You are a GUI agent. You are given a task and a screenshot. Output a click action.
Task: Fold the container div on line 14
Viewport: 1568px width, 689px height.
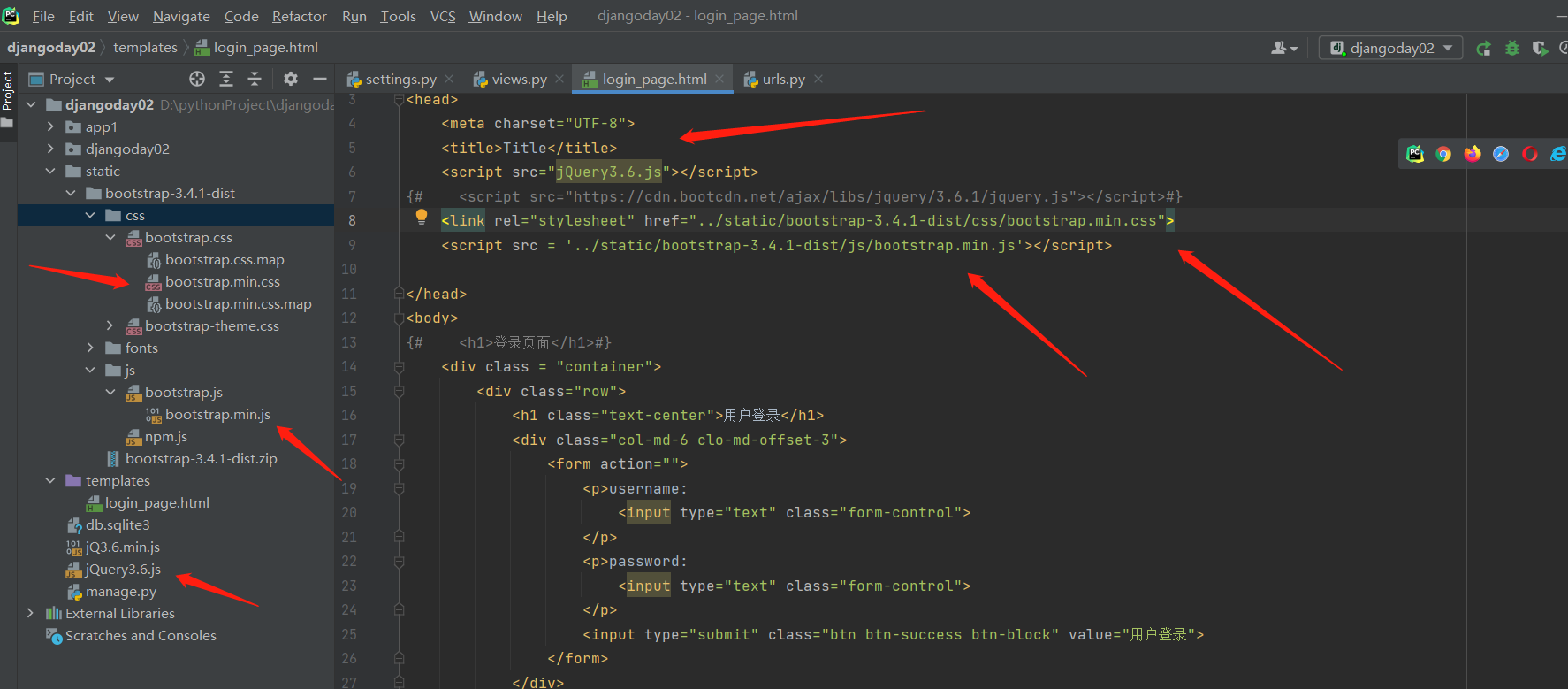(x=399, y=366)
